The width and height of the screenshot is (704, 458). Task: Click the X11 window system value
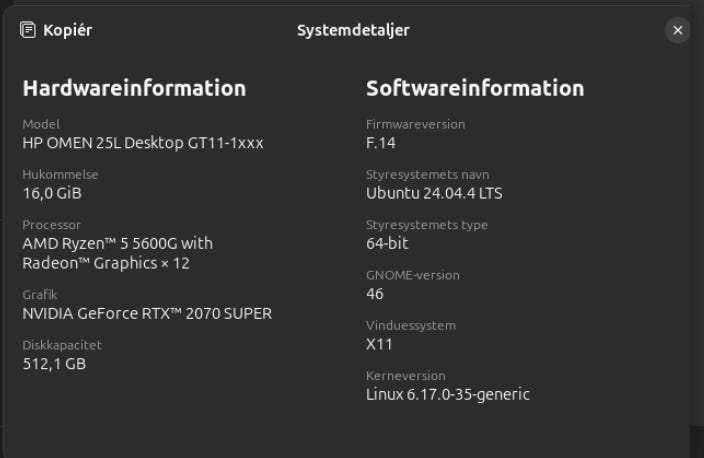click(x=379, y=344)
